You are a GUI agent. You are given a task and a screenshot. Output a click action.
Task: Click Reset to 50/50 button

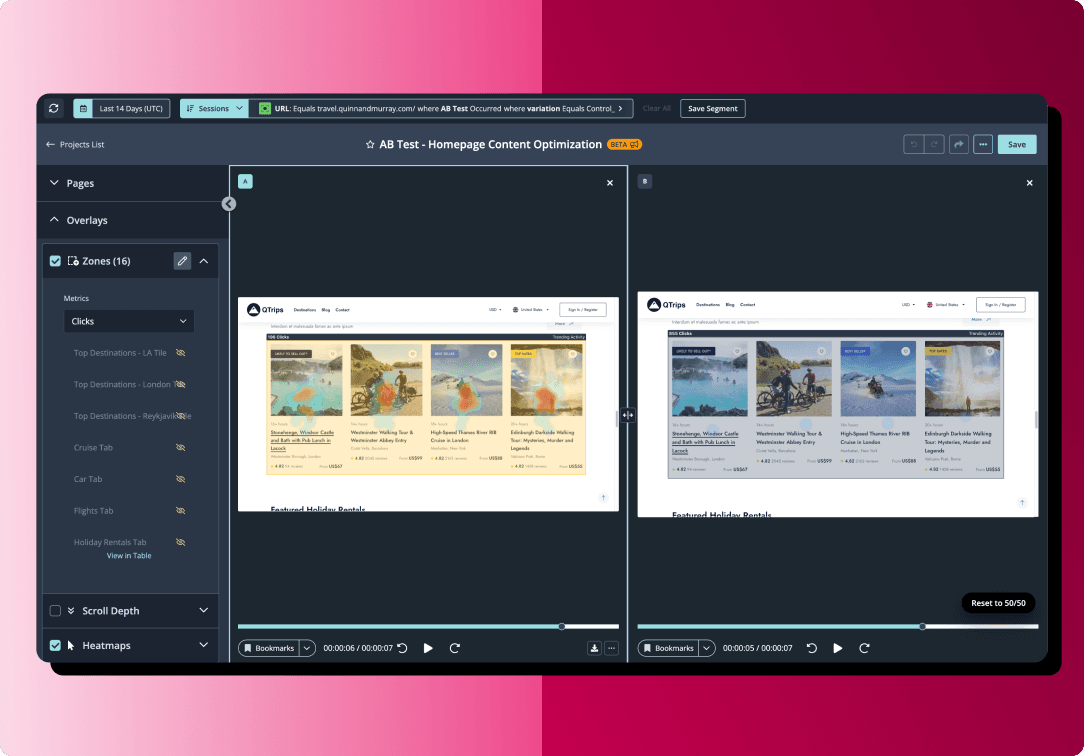pos(998,603)
